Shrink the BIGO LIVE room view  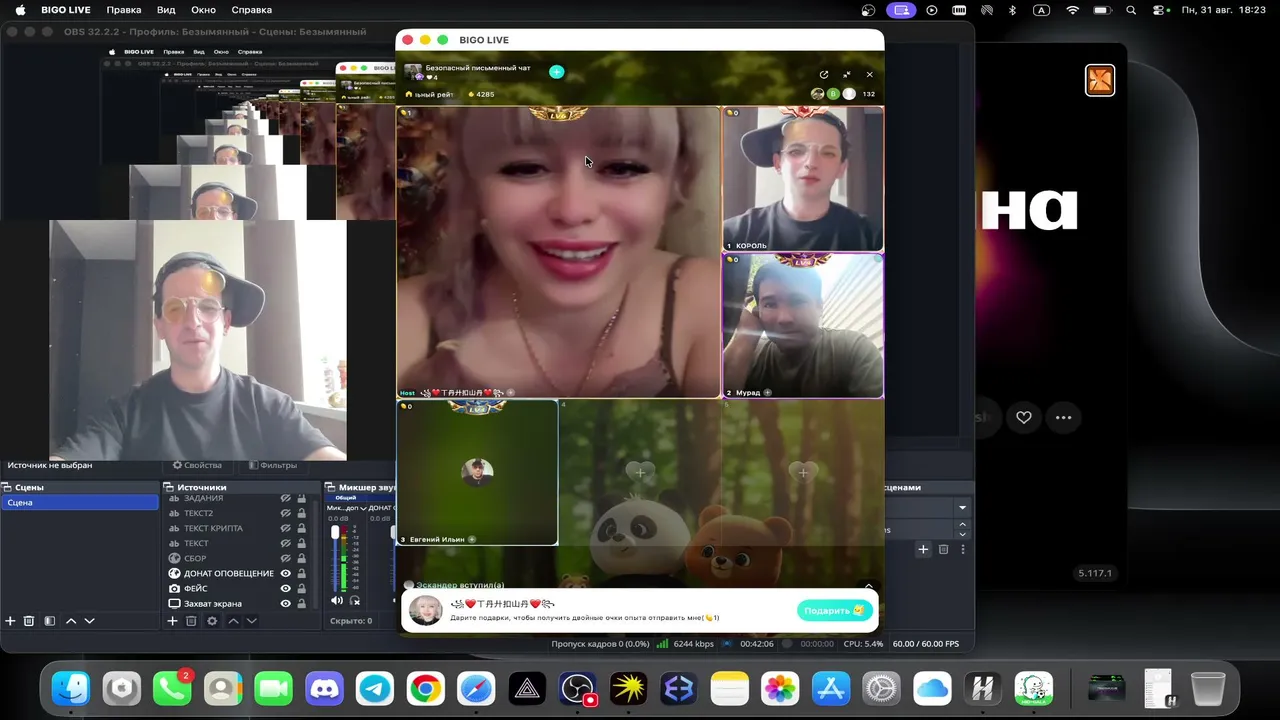click(847, 74)
